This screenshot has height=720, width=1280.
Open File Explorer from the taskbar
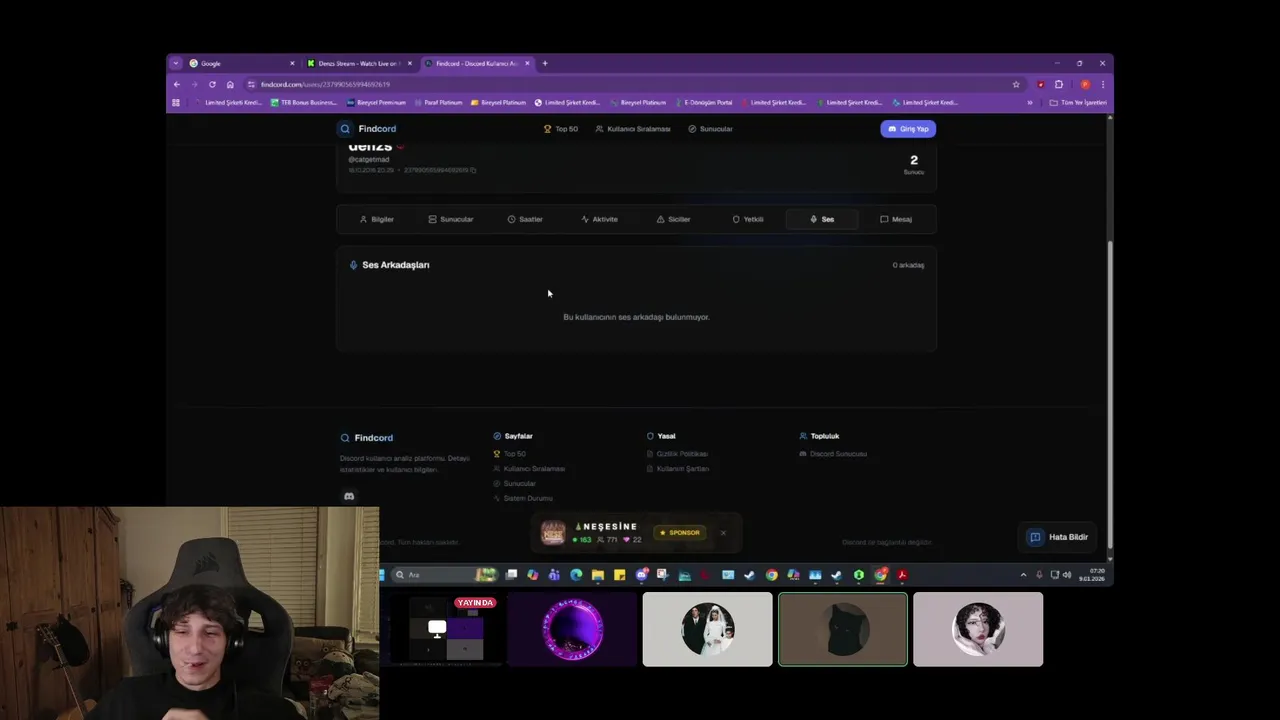[x=598, y=575]
